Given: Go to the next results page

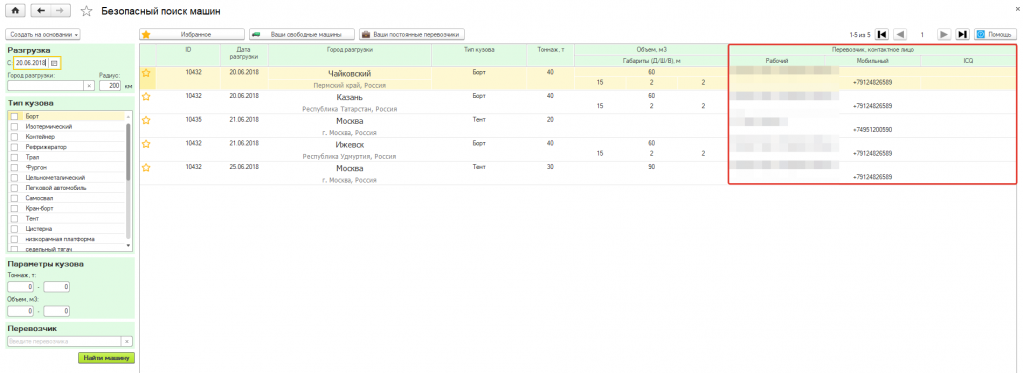Looking at the screenshot, I should point(943,34).
